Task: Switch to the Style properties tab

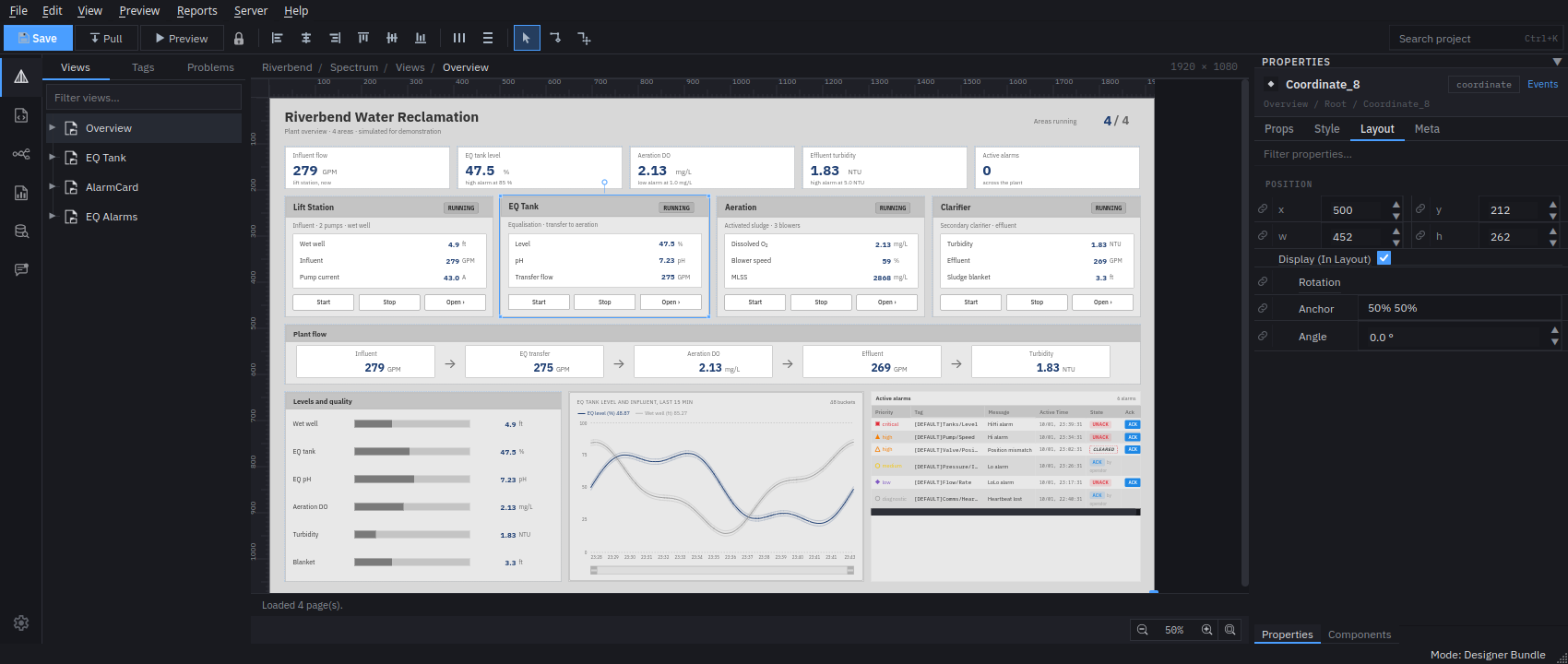Action: [1326, 129]
